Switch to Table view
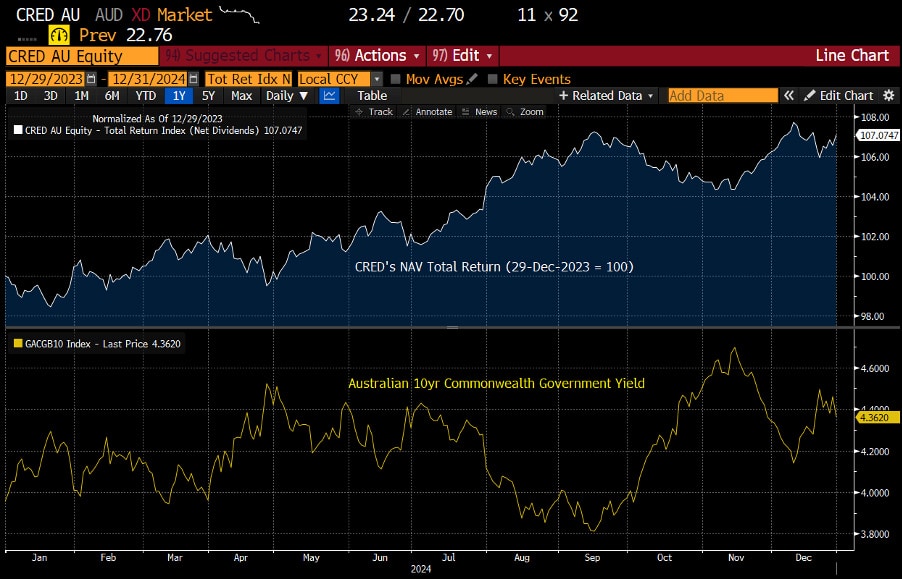This screenshot has width=902, height=581. pyautogui.click(x=372, y=95)
